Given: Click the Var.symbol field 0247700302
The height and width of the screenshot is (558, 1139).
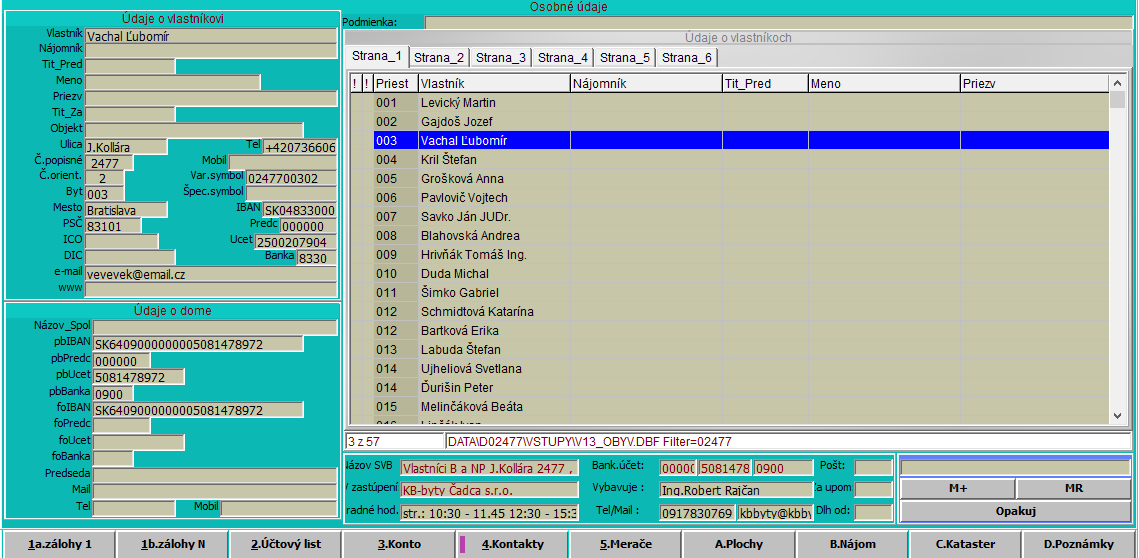Looking at the screenshot, I should 291,178.
